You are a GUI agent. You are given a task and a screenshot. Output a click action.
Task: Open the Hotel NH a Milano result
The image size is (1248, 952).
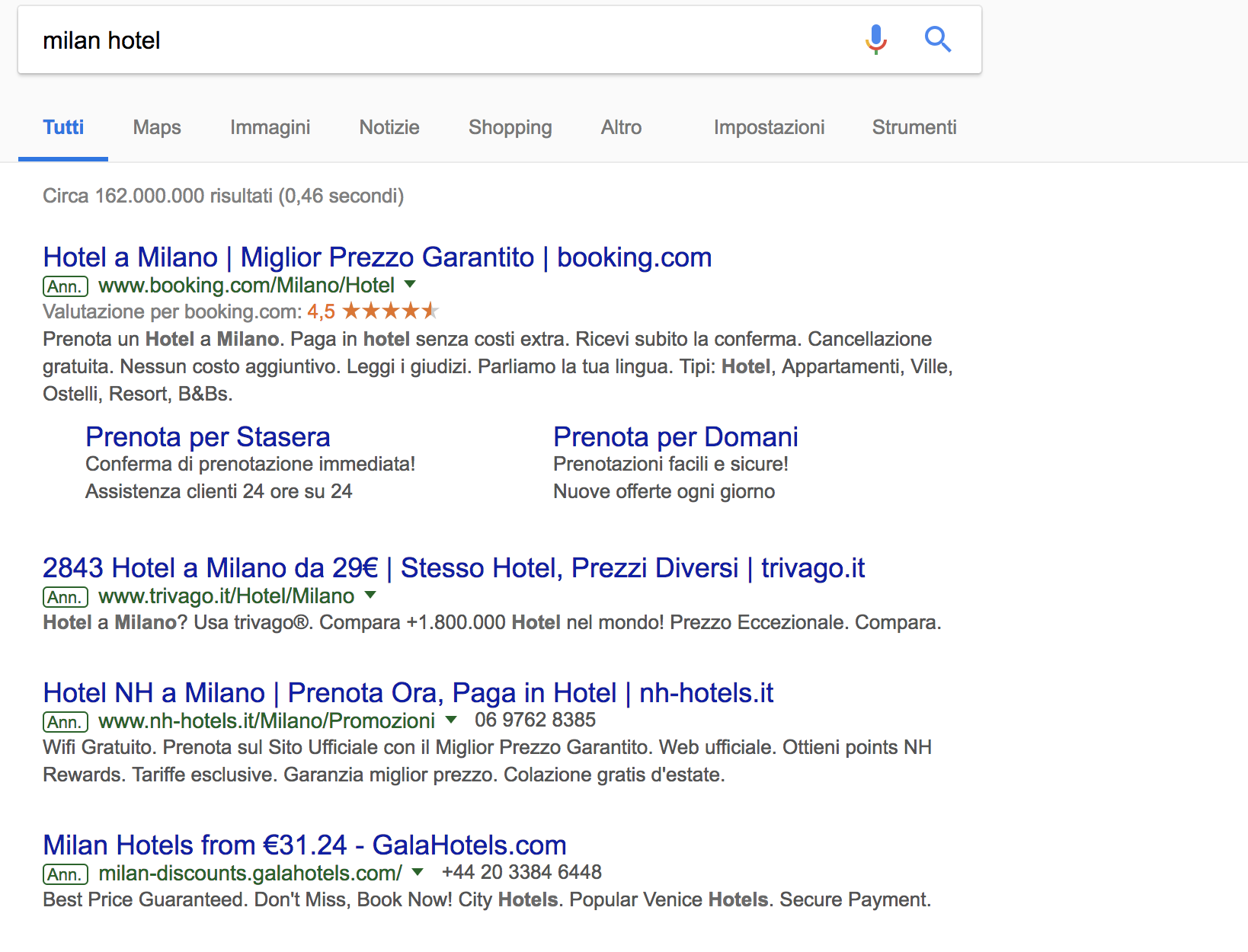[408, 693]
